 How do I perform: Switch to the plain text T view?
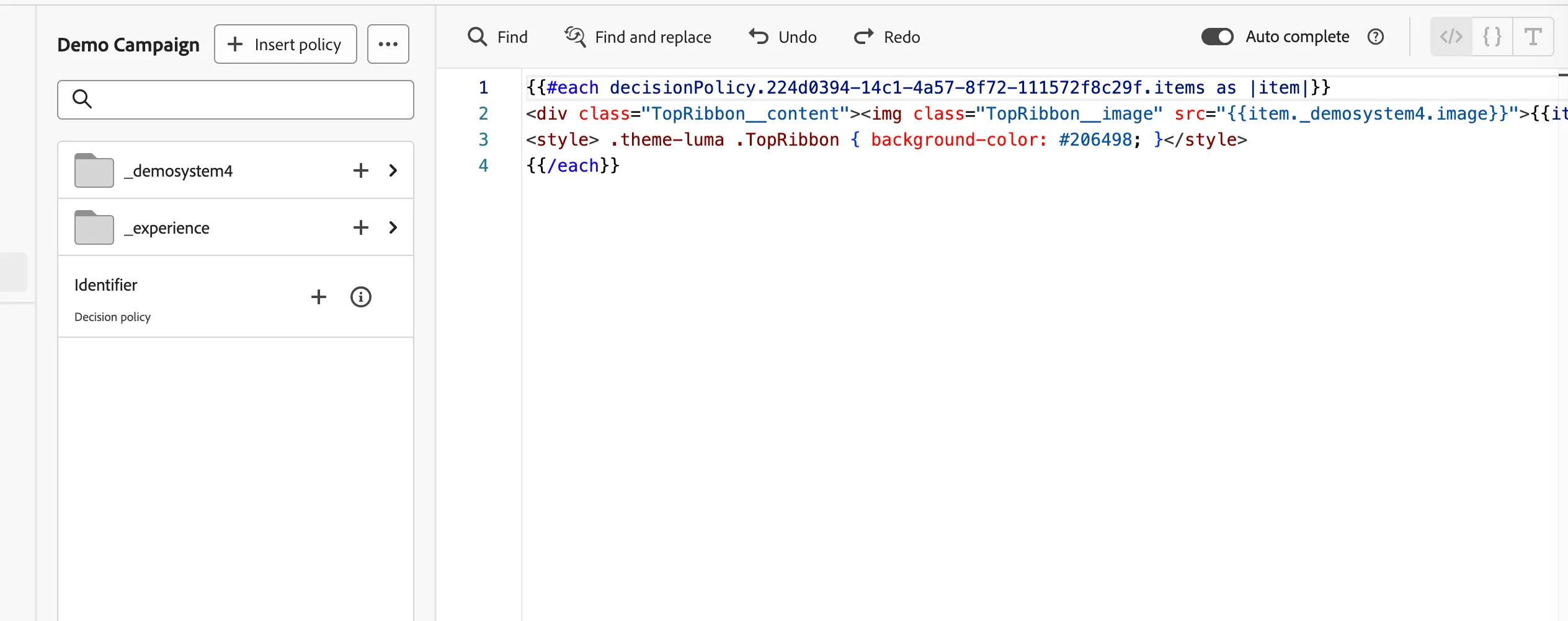click(x=1533, y=37)
